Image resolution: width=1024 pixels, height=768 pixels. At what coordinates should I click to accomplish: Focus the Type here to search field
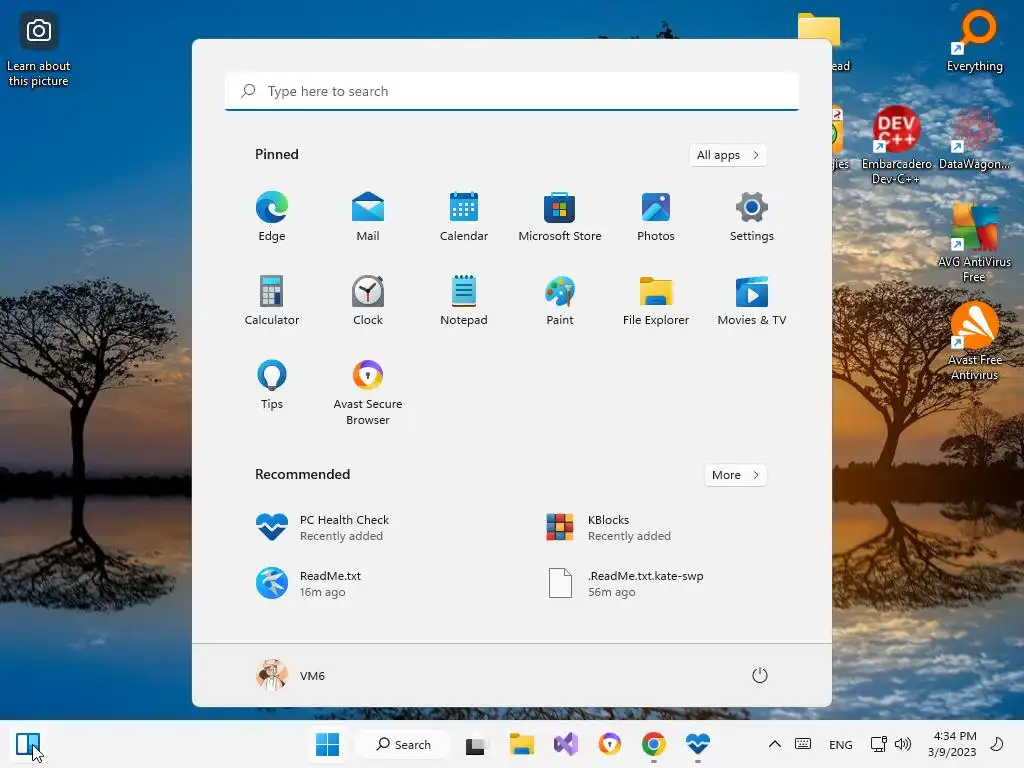pyautogui.click(x=511, y=91)
